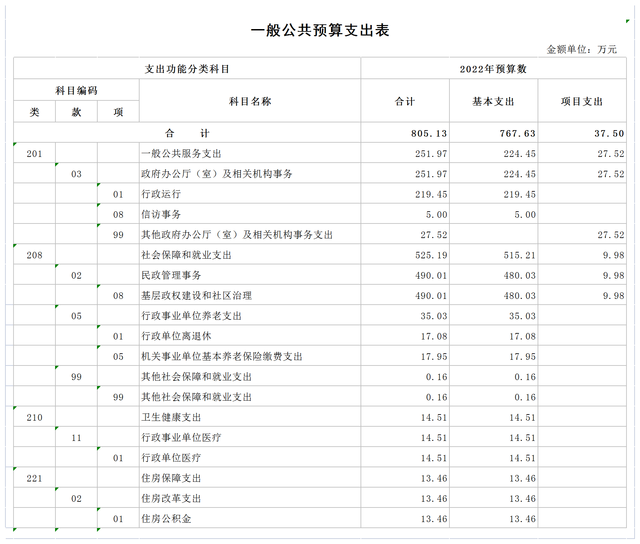Viewport: 640px width, 544px height.
Task: Click class code 208
Action: click(x=34, y=255)
